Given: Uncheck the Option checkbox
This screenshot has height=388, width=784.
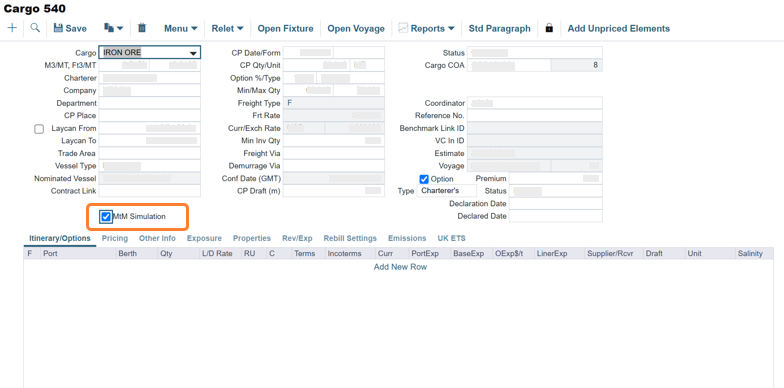Looking at the screenshot, I should click(x=424, y=179).
